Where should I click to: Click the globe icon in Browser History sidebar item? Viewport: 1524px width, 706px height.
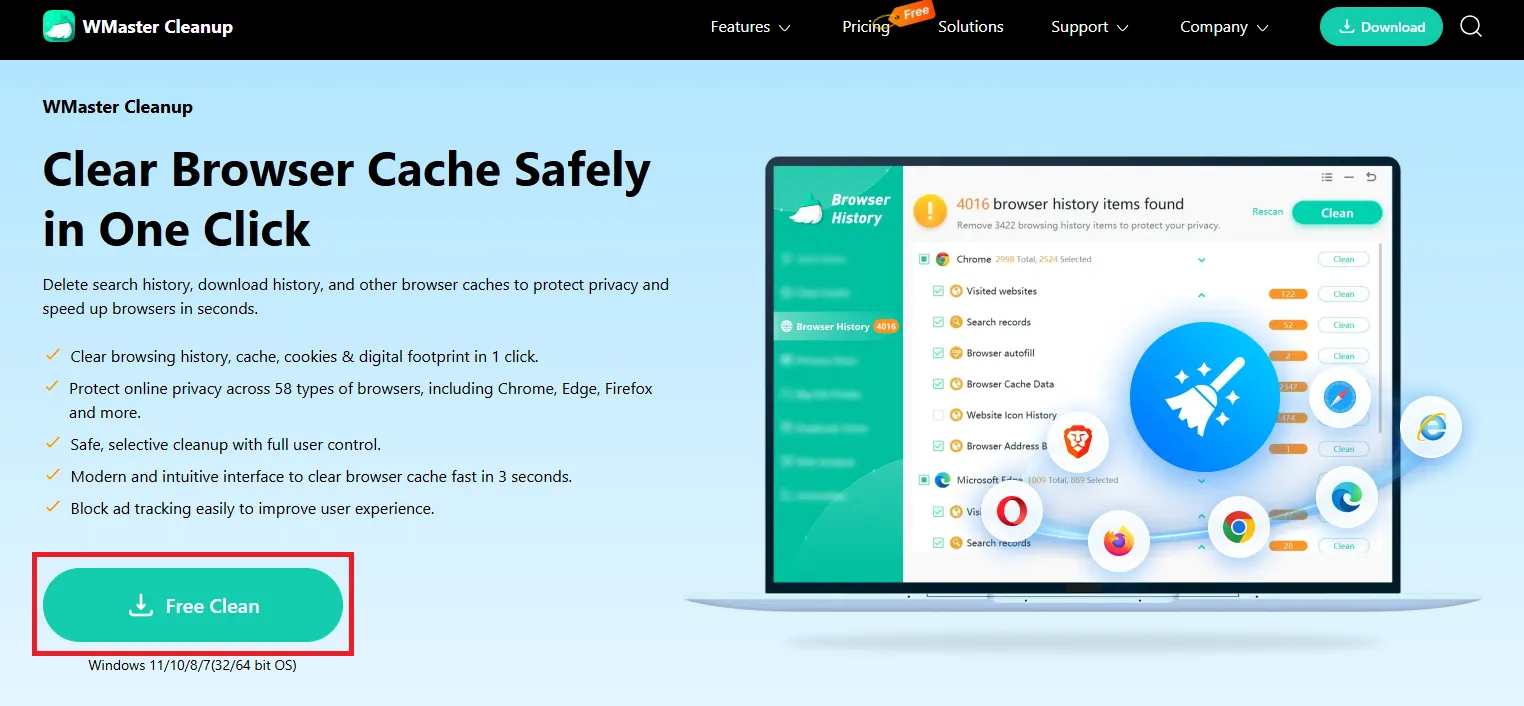pos(787,326)
